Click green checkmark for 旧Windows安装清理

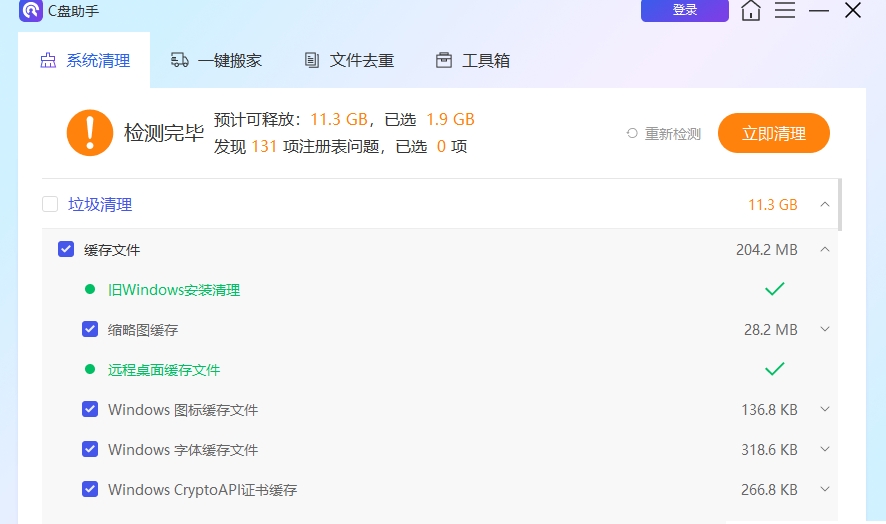tap(775, 289)
